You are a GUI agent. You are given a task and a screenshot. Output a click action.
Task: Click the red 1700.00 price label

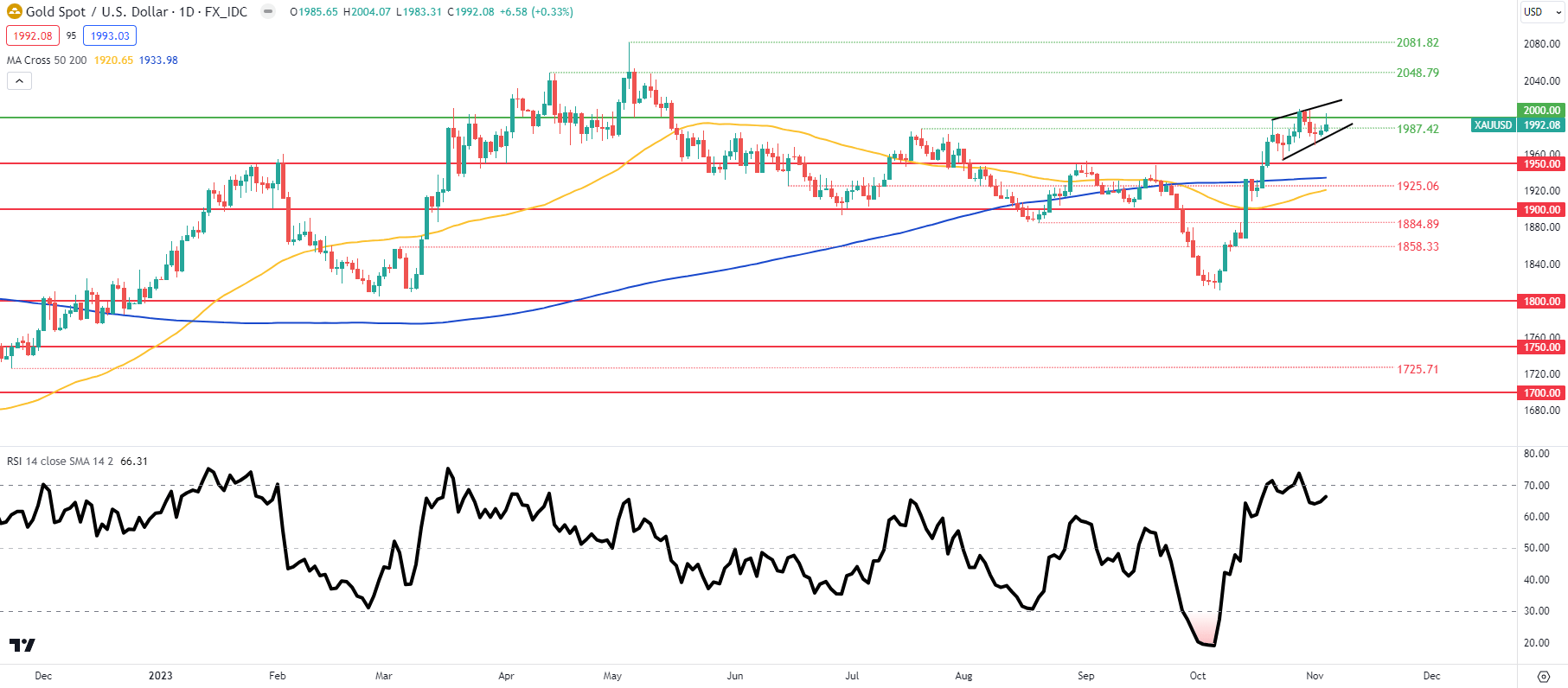[1541, 393]
